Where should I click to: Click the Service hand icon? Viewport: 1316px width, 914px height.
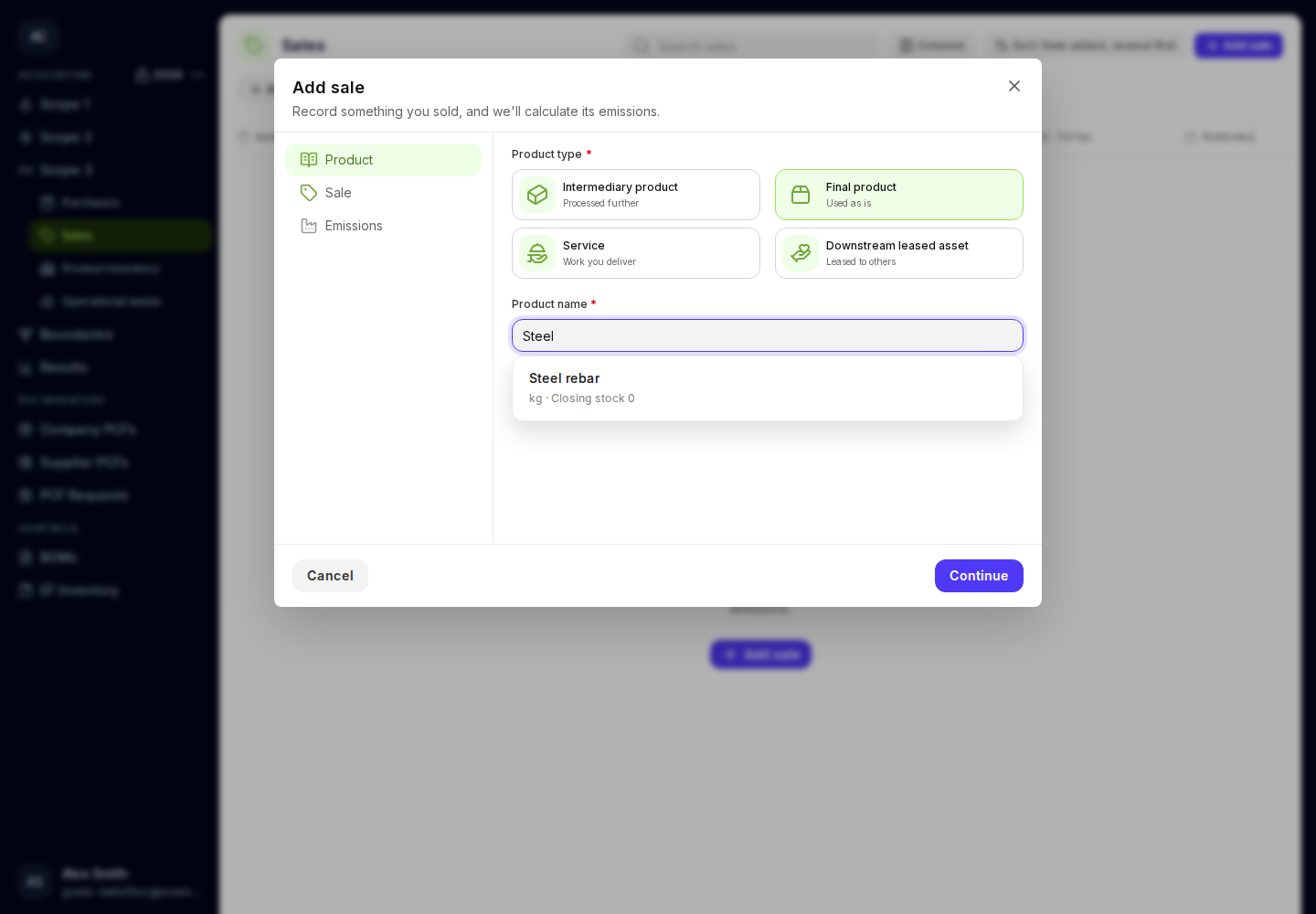pyautogui.click(x=537, y=253)
